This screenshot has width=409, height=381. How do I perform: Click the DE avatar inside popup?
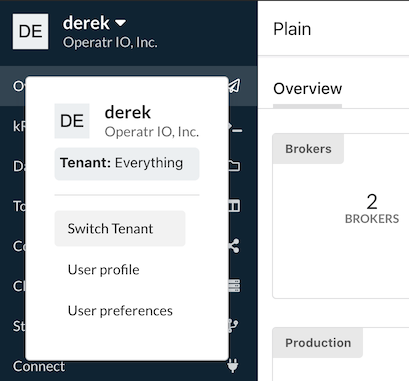click(x=72, y=121)
